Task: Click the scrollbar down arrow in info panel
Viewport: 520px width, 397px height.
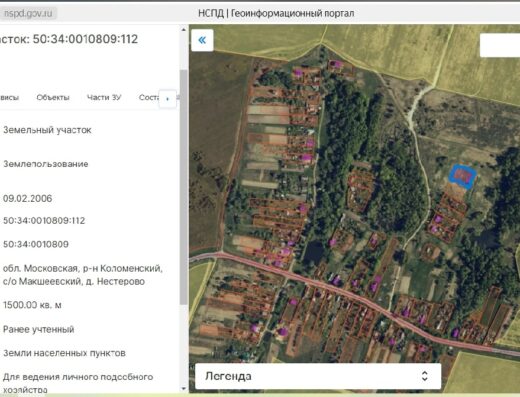Action: pyautogui.click(x=183, y=389)
